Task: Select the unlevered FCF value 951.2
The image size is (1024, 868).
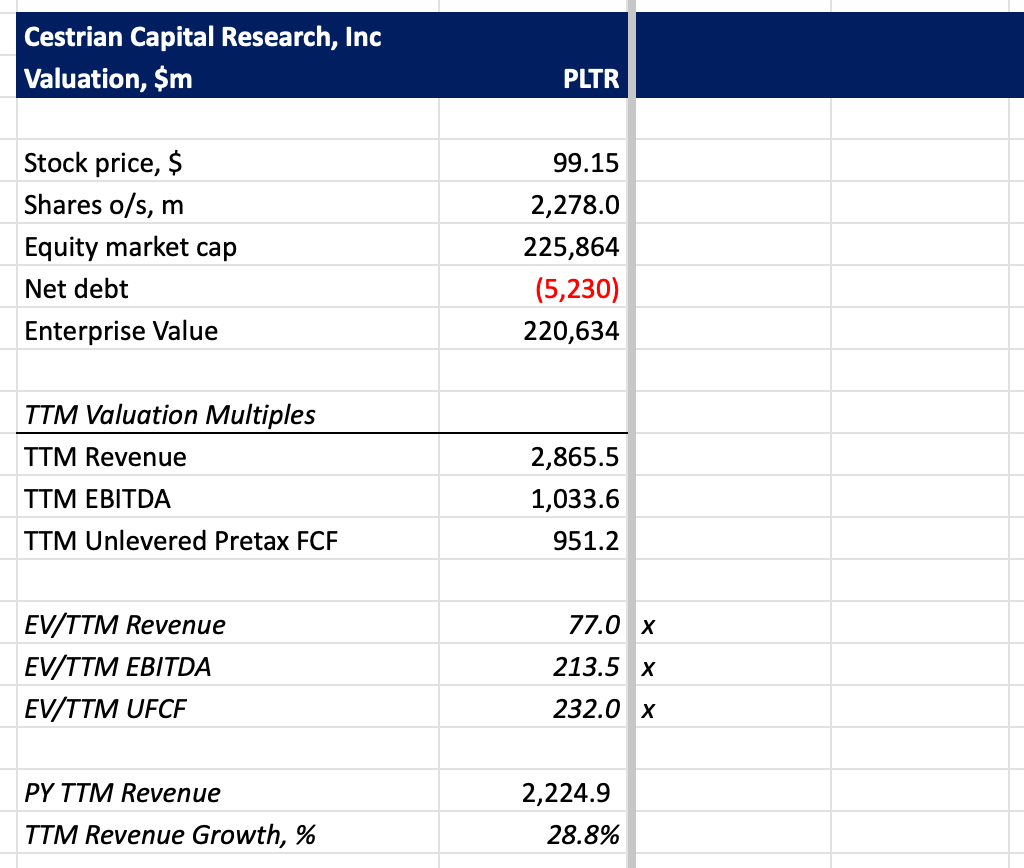Action: [x=586, y=541]
